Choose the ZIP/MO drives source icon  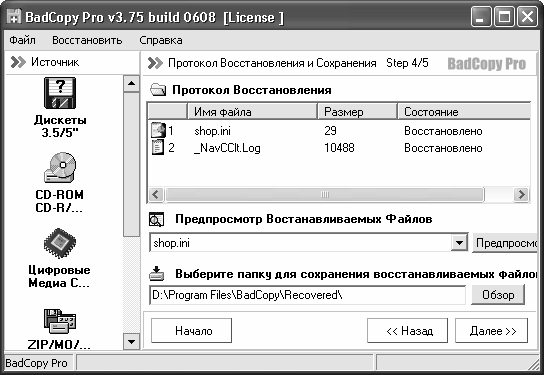pyautogui.click(x=60, y=321)
